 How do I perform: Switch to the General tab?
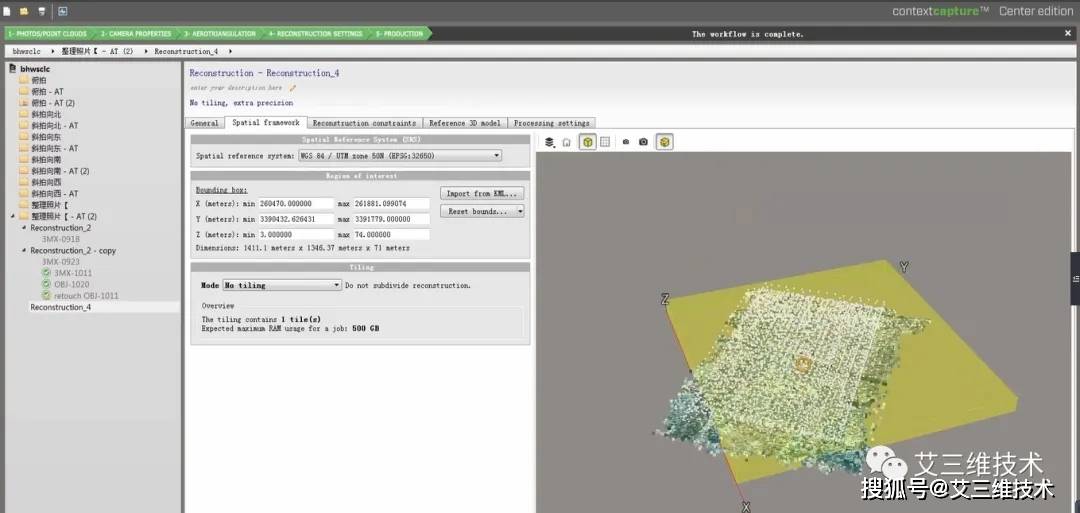(205, 123)
